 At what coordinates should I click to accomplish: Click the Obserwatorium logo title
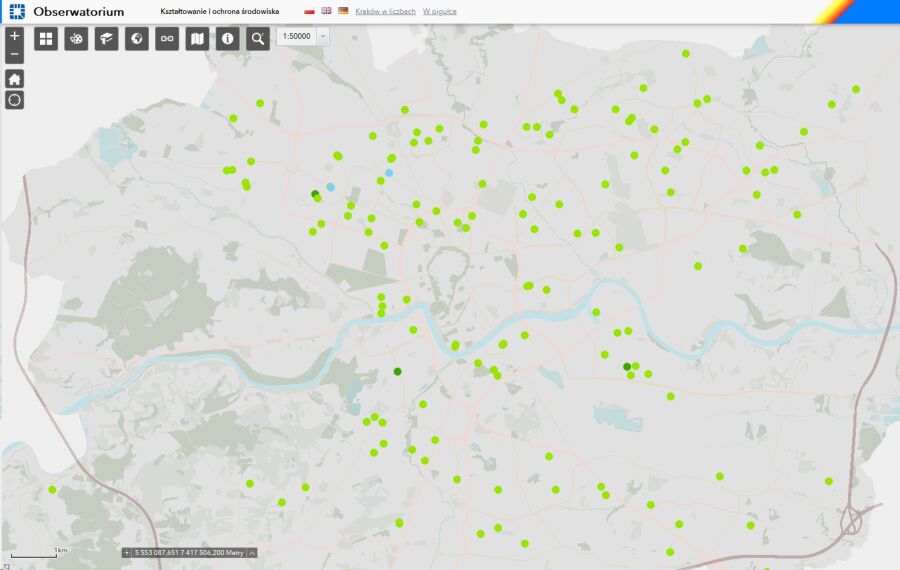78,11
